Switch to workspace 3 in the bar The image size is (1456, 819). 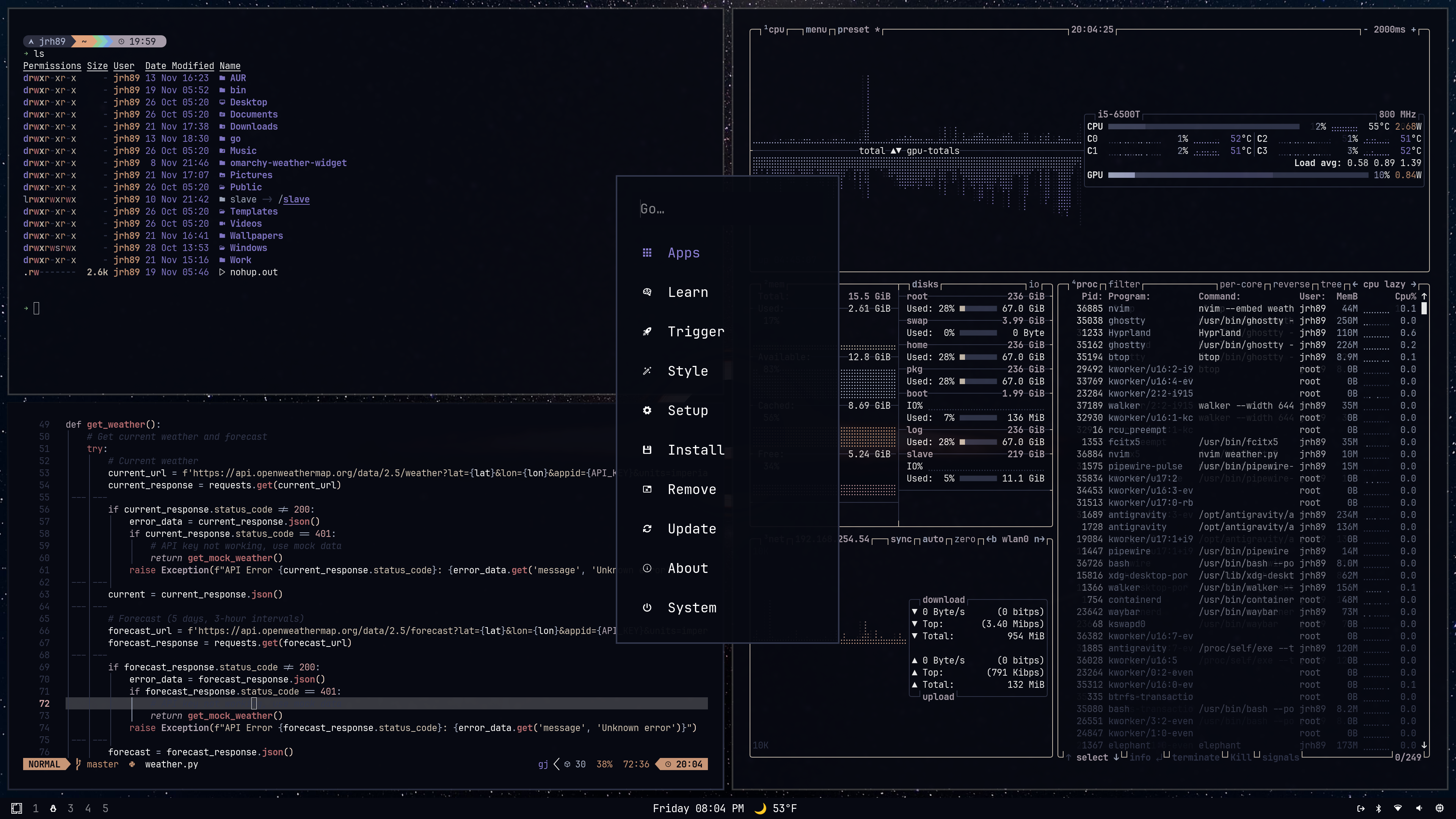point(71,808)
